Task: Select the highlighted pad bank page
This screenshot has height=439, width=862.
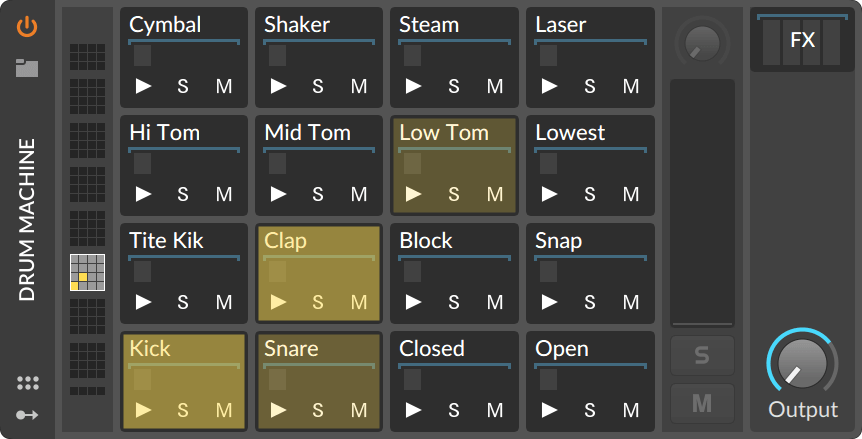Action: tap(87, 273)
